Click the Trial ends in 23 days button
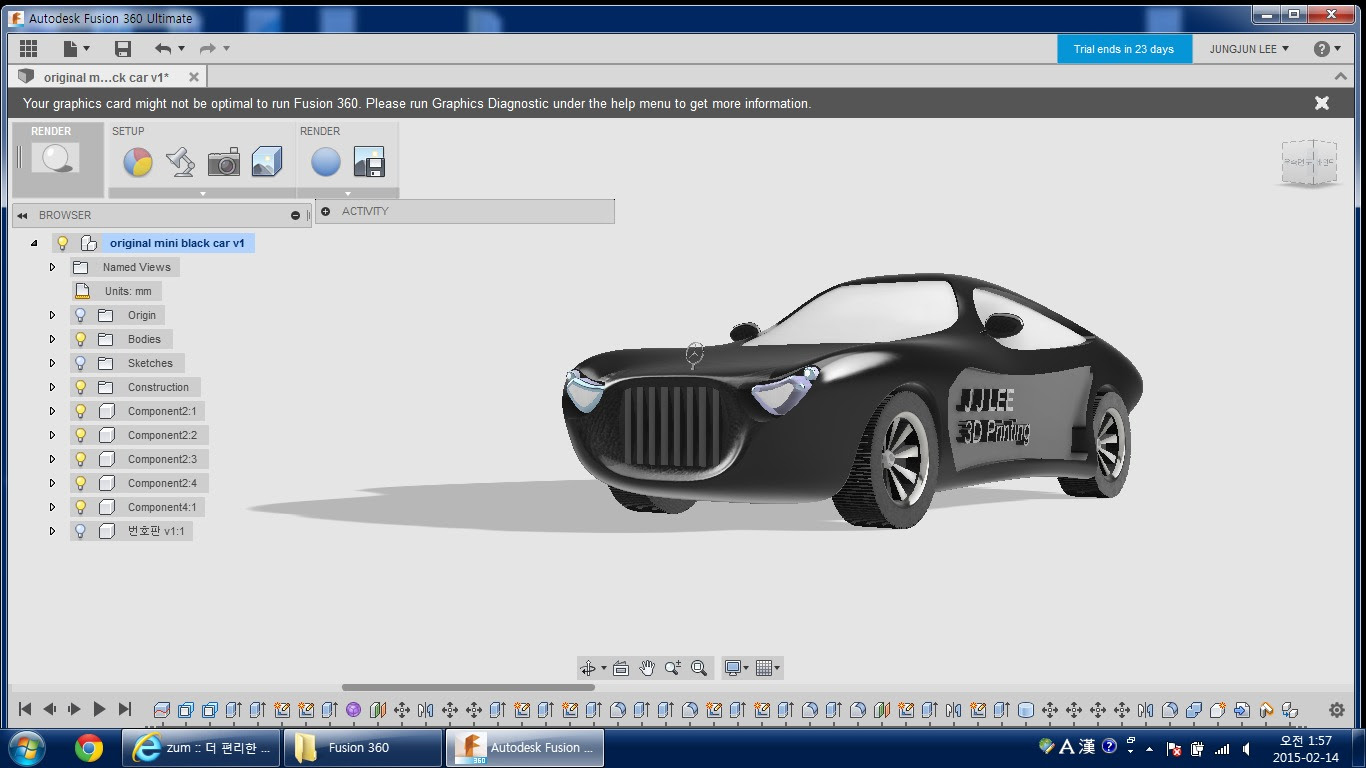Screen dimensions: 1366x768 pos(1124,49)
